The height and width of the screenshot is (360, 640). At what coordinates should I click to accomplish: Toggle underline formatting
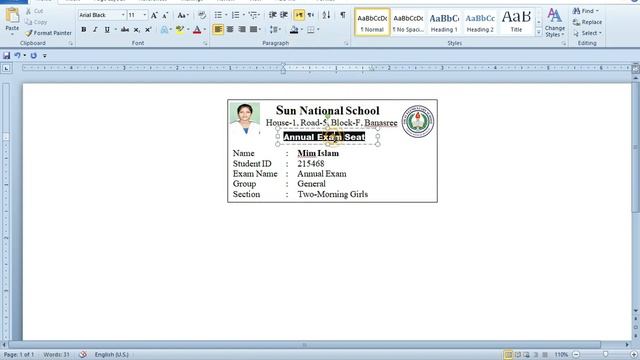click(x=107, y=29)
